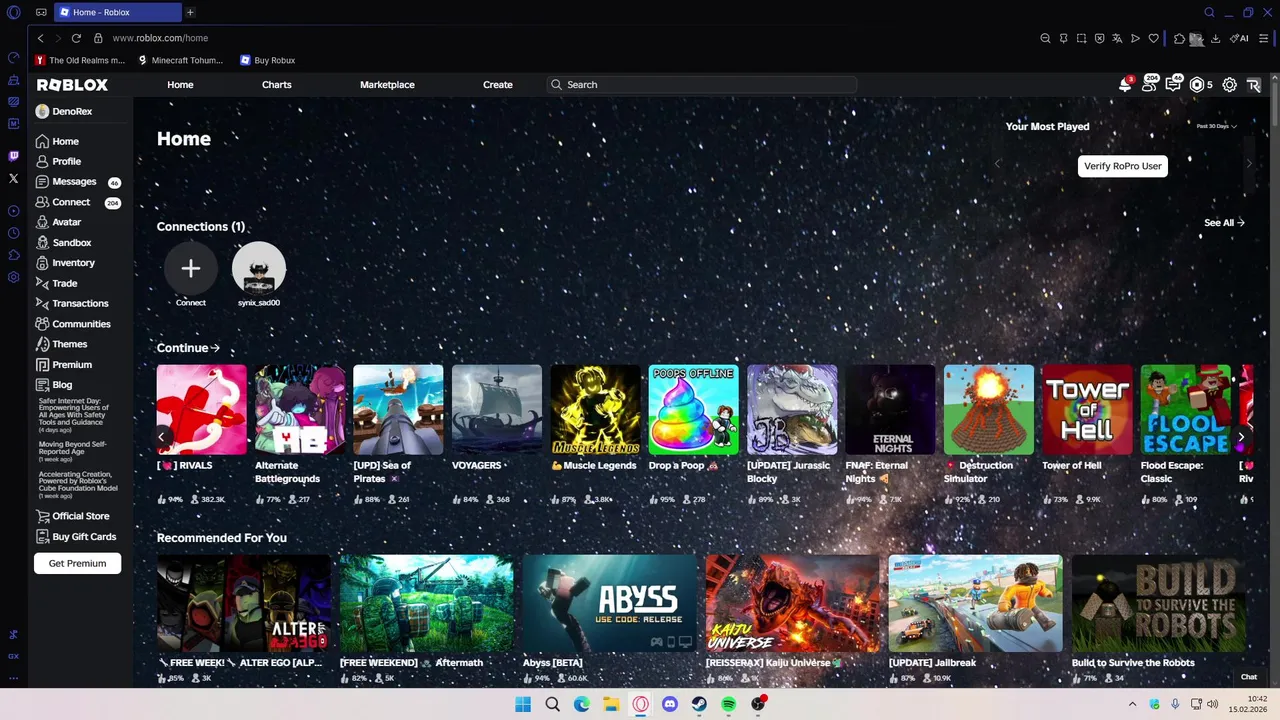Open the Tower of Hell game thumbnail
The image size is (1280, 720).
click(x=1087, y=410)
